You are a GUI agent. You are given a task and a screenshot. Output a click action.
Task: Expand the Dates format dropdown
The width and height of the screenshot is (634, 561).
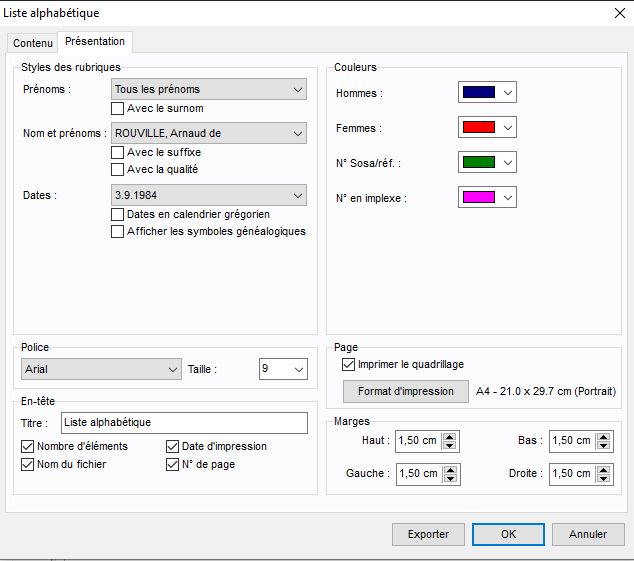pos(209,195)
